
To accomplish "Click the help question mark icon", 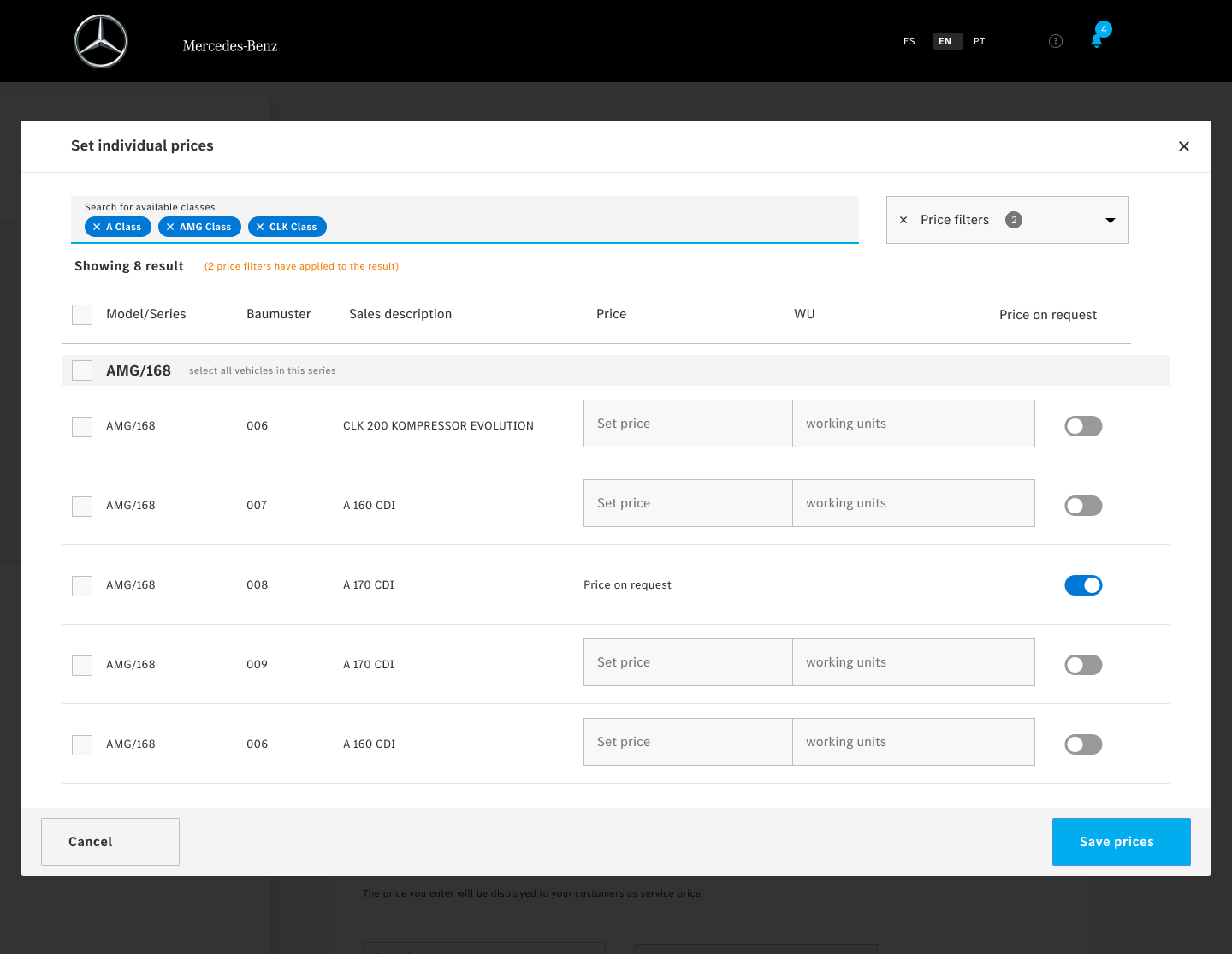I will point(1056,41).
